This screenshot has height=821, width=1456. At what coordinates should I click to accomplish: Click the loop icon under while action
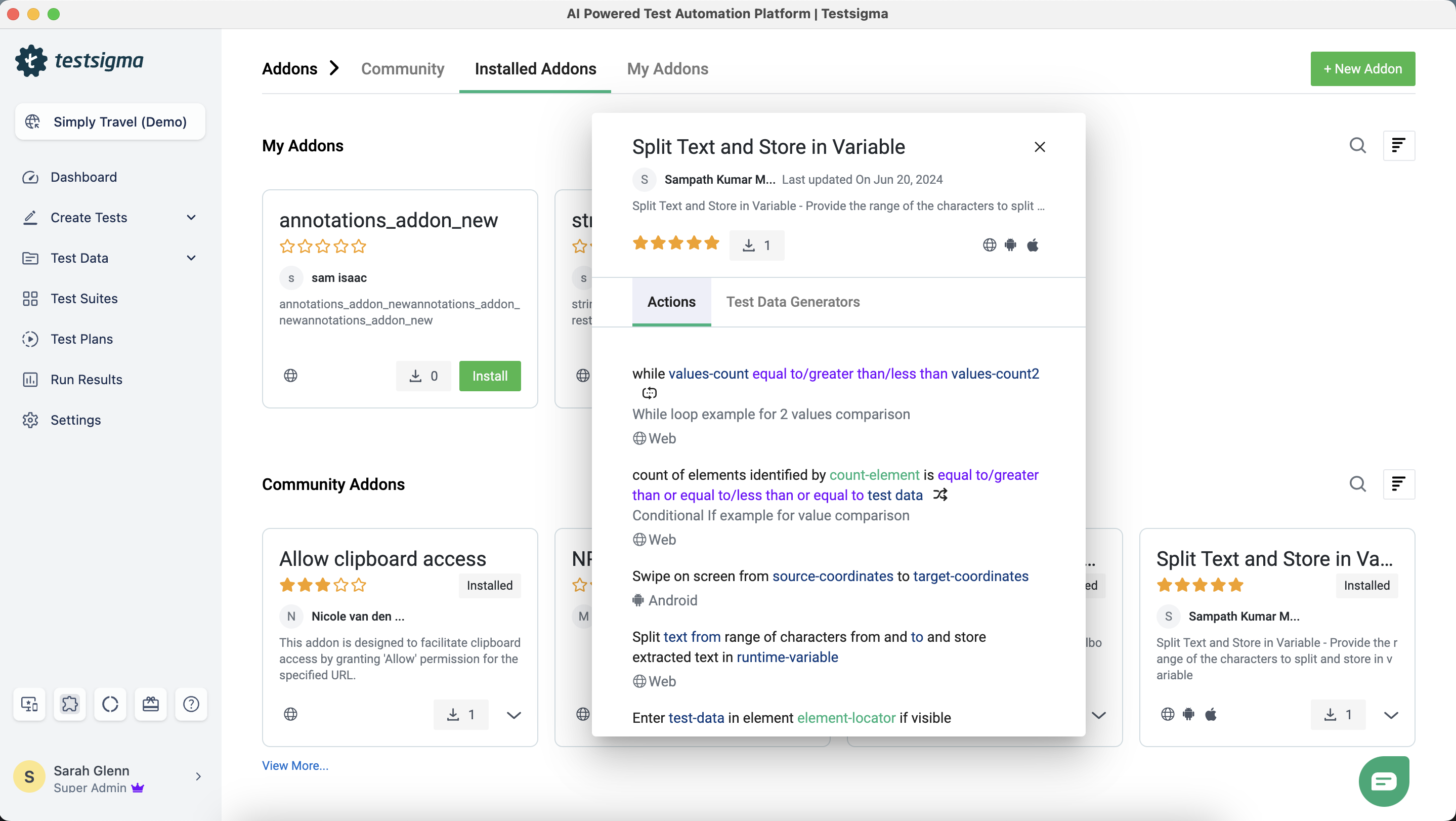[649, 393]
